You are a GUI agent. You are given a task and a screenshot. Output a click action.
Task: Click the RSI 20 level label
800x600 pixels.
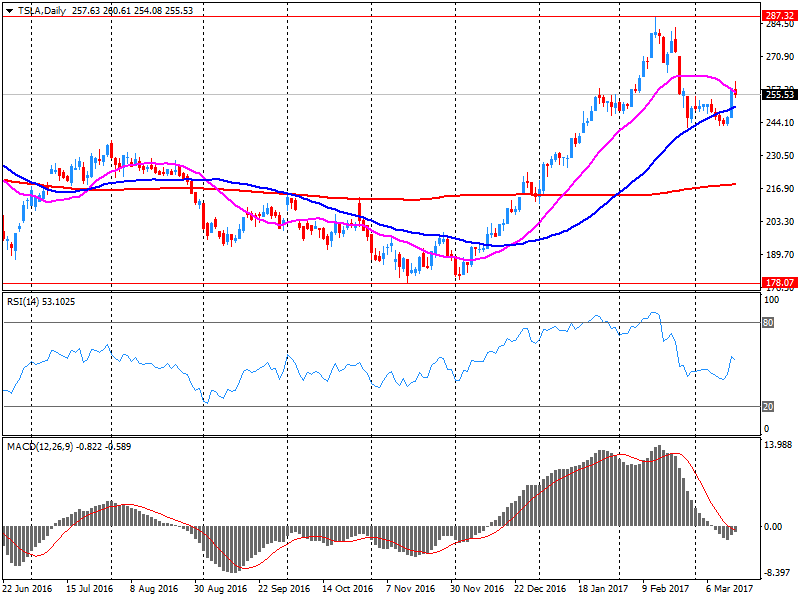(770, 406)
